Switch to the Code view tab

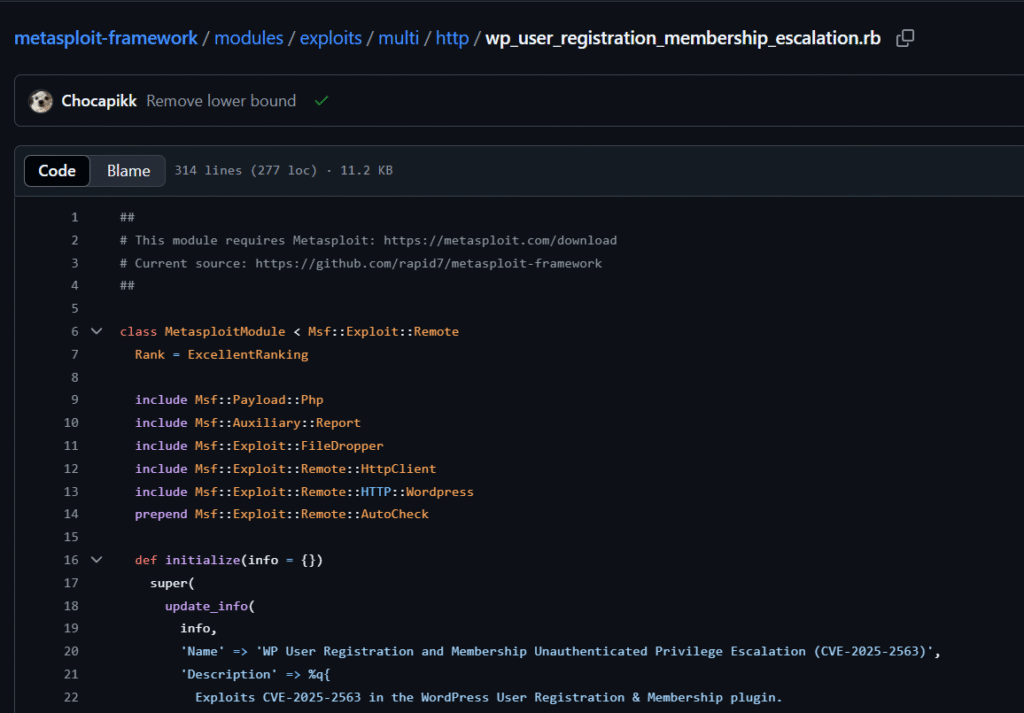click(x=57, y=171)
